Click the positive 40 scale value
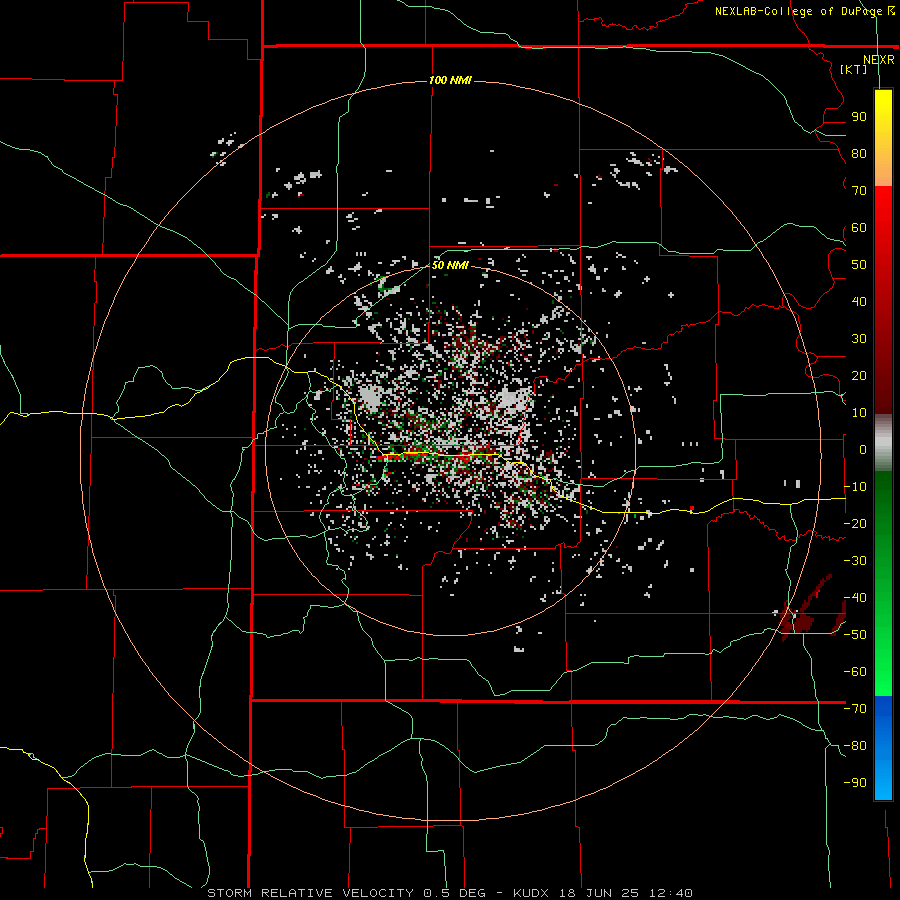This screenshot has width=900, height=900. click(859, 302)
